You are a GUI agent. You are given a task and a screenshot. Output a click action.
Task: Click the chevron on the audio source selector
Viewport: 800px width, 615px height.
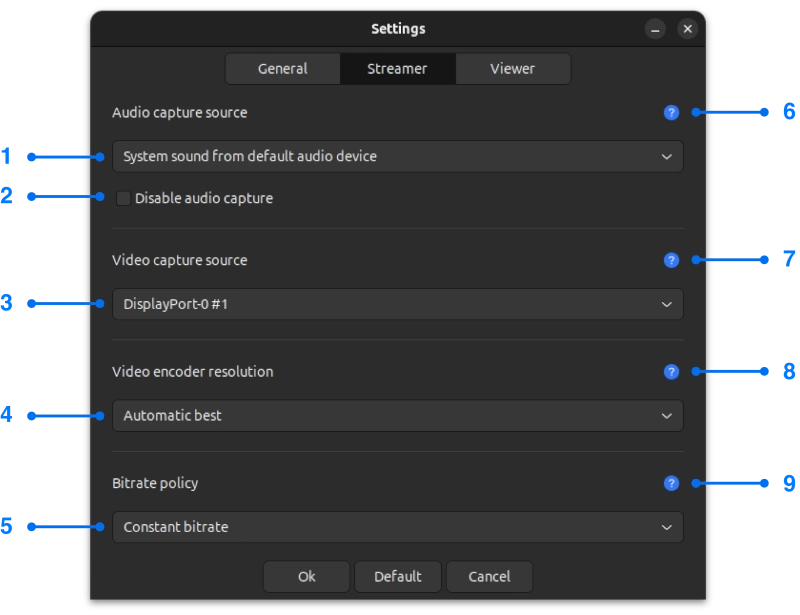pyautogui.click(x=667, y=156)
